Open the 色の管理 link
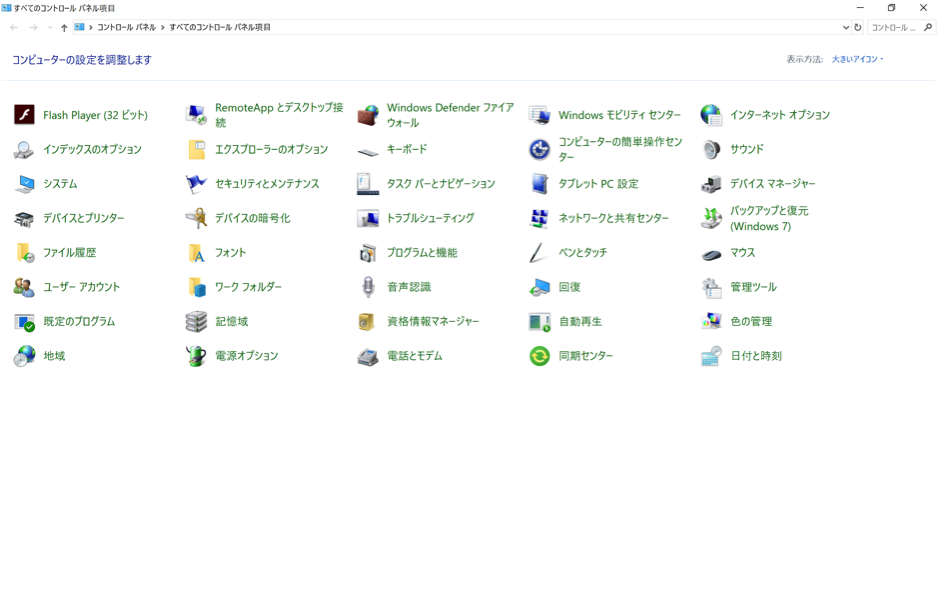Image resolution: width=941 pixels, height=600 pixels. click(x=751, y=322)
